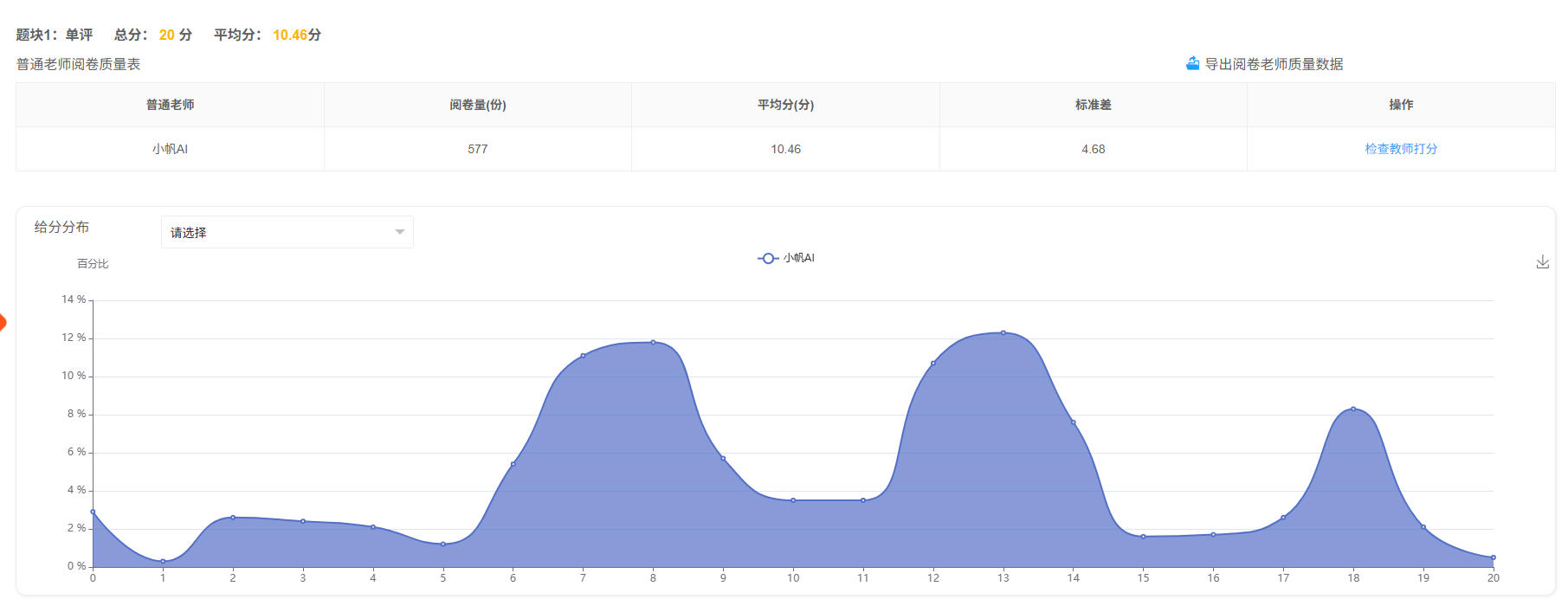Click the data point at score 6
The image size is (1568, 612).
pyautogui.click(x=513, y=464)
